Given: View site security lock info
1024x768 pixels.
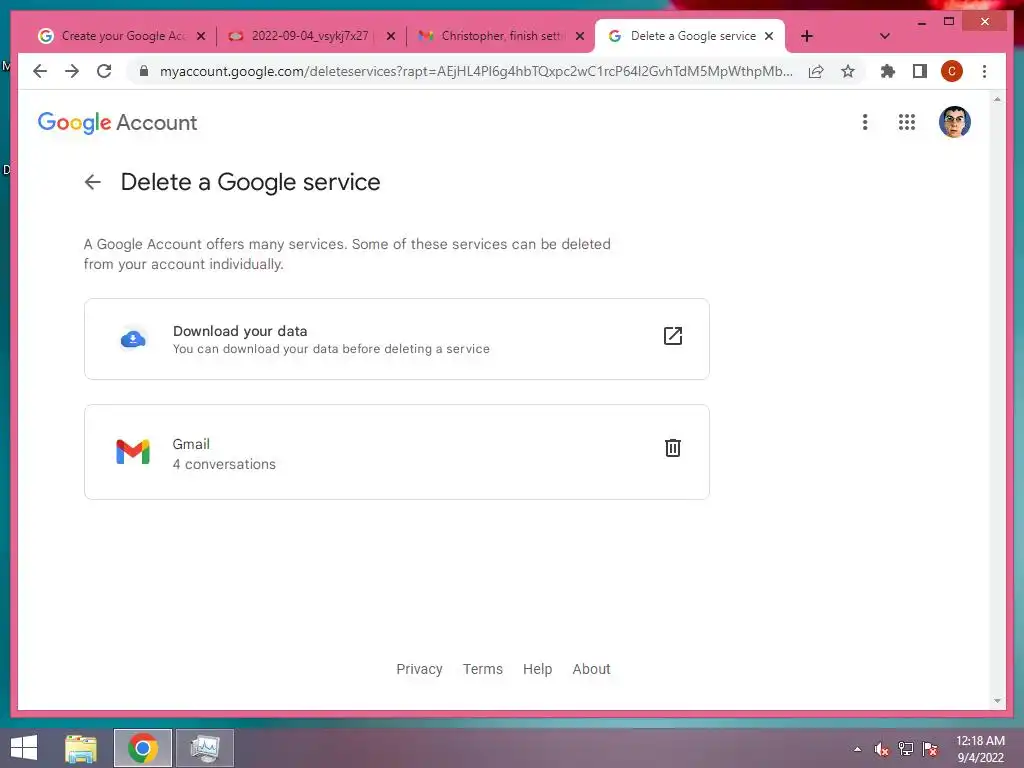Looking at the screenshot, I should (x=144, y=71).
